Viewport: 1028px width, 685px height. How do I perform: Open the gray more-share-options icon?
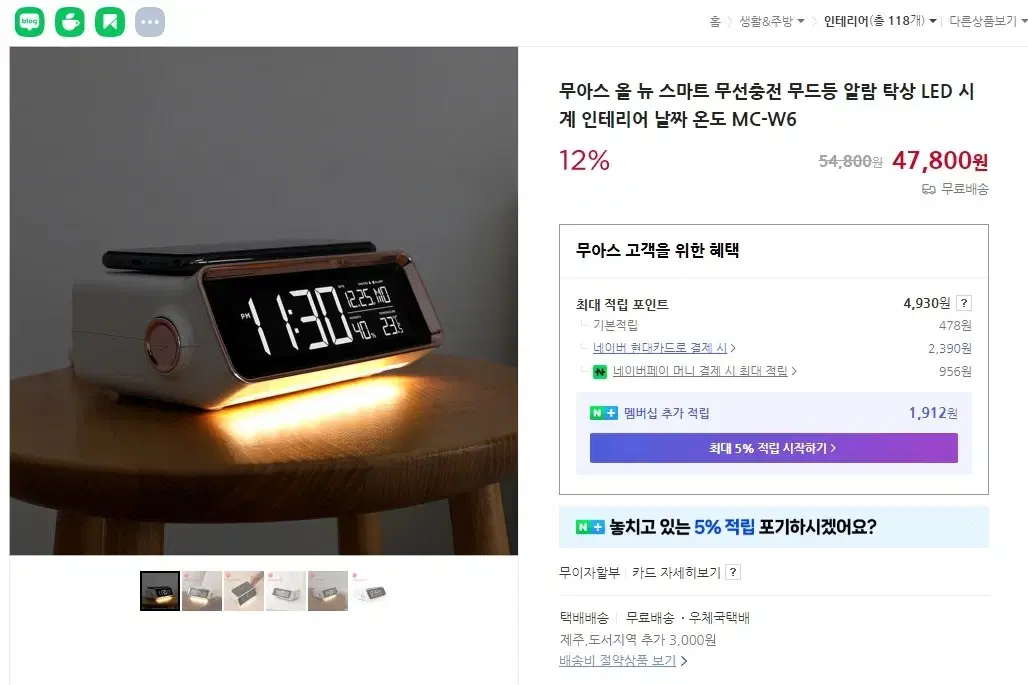(150, 22)
